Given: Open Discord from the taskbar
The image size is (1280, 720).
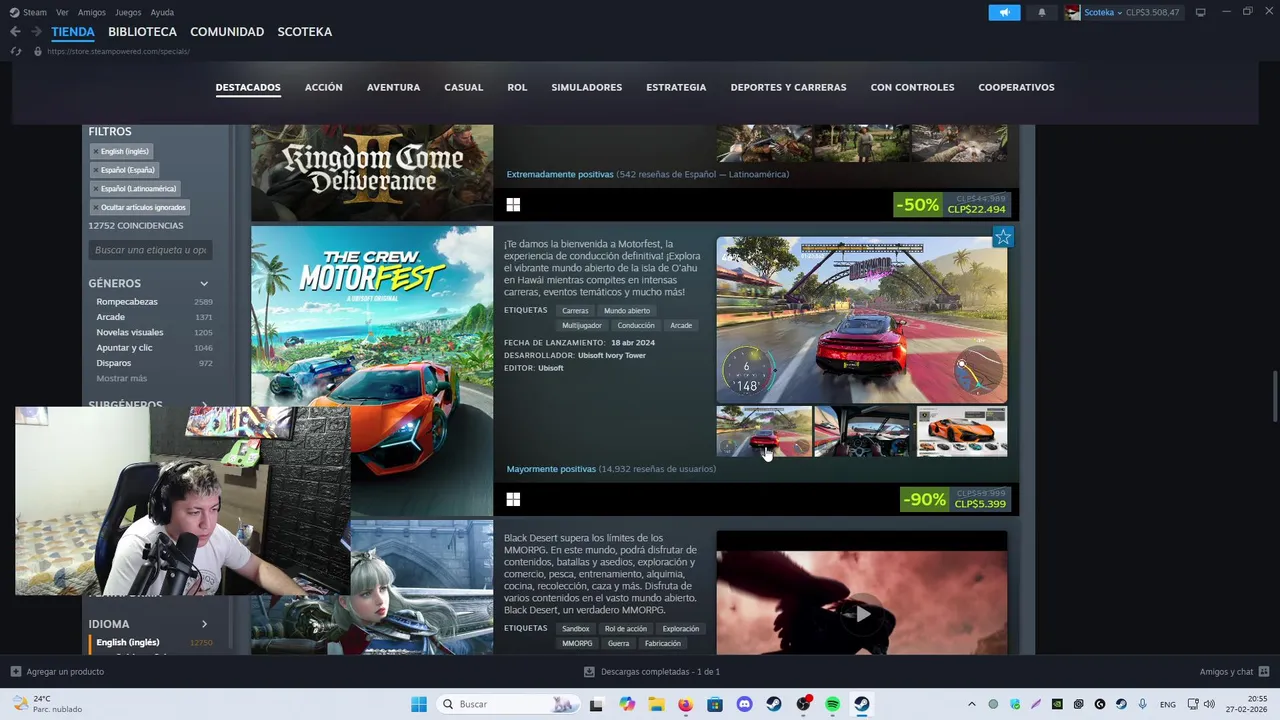Looking at the screenshot, I should coord(744,704).
